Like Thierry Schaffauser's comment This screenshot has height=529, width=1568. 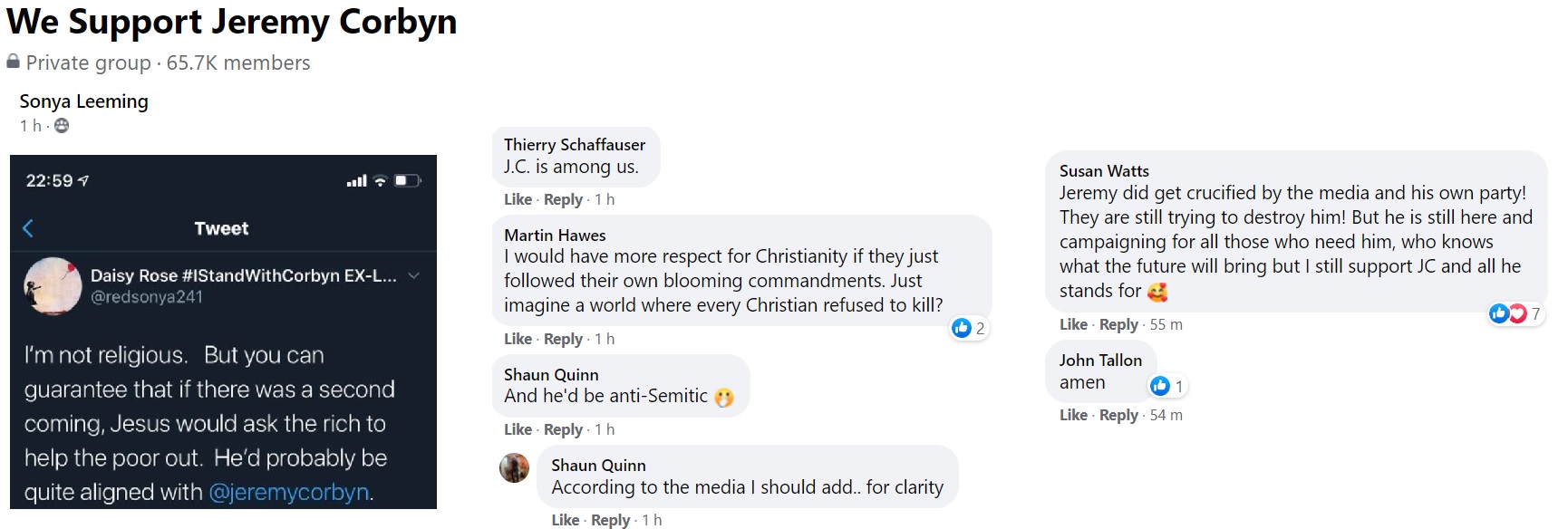tap(518, 199)
